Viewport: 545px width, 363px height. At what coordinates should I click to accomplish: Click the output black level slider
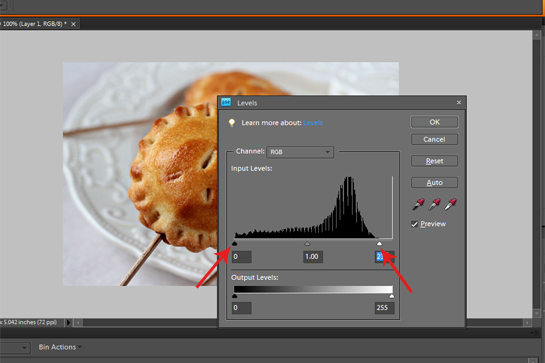[234, 296]
